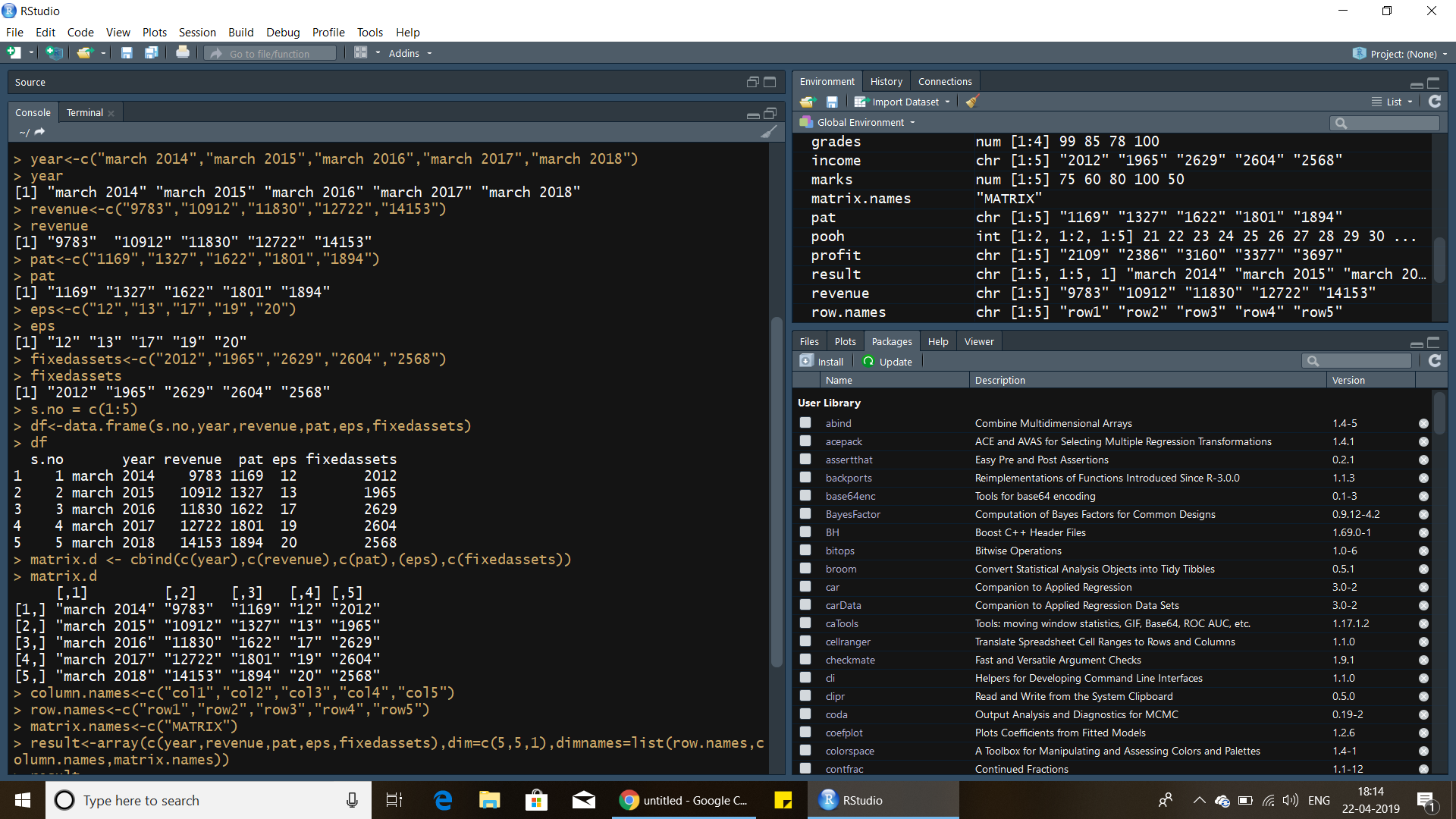Click the console vertical scrollbar
This screenshot has width=1456, height=819.
776,493
